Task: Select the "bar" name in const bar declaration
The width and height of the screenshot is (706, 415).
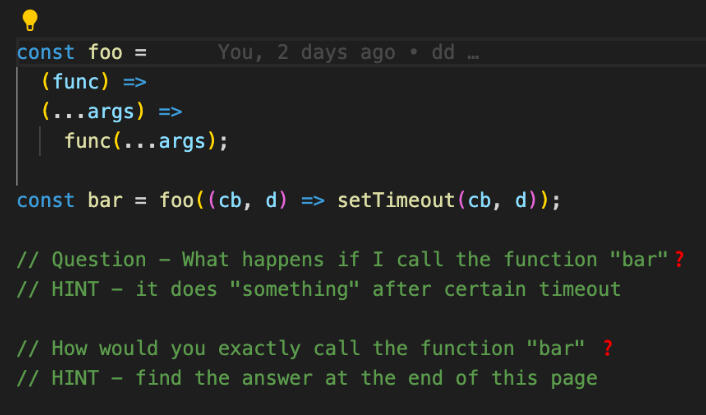Action: click(x=105, y=200)
